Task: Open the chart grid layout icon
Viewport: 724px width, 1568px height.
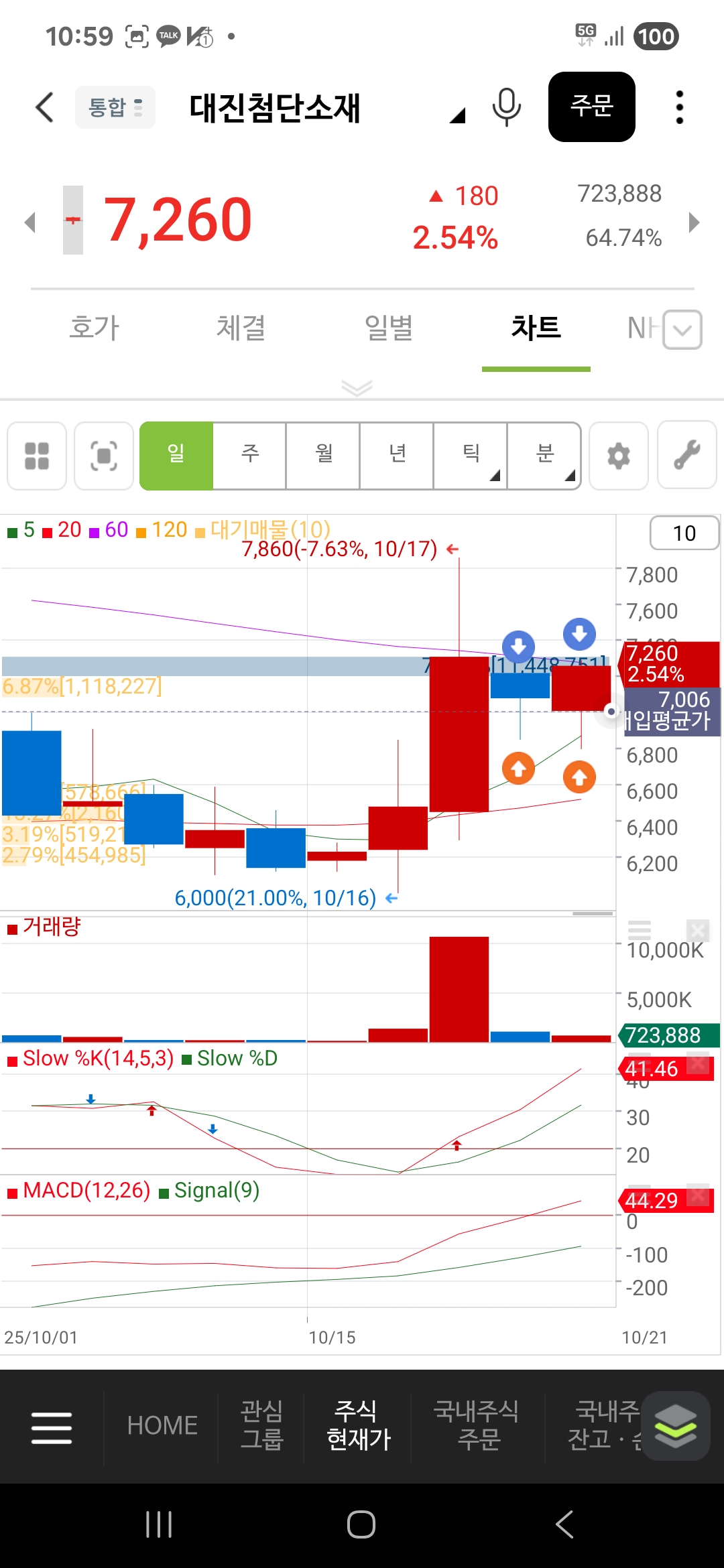Action: pyautogui.click(x=37, y=456)
